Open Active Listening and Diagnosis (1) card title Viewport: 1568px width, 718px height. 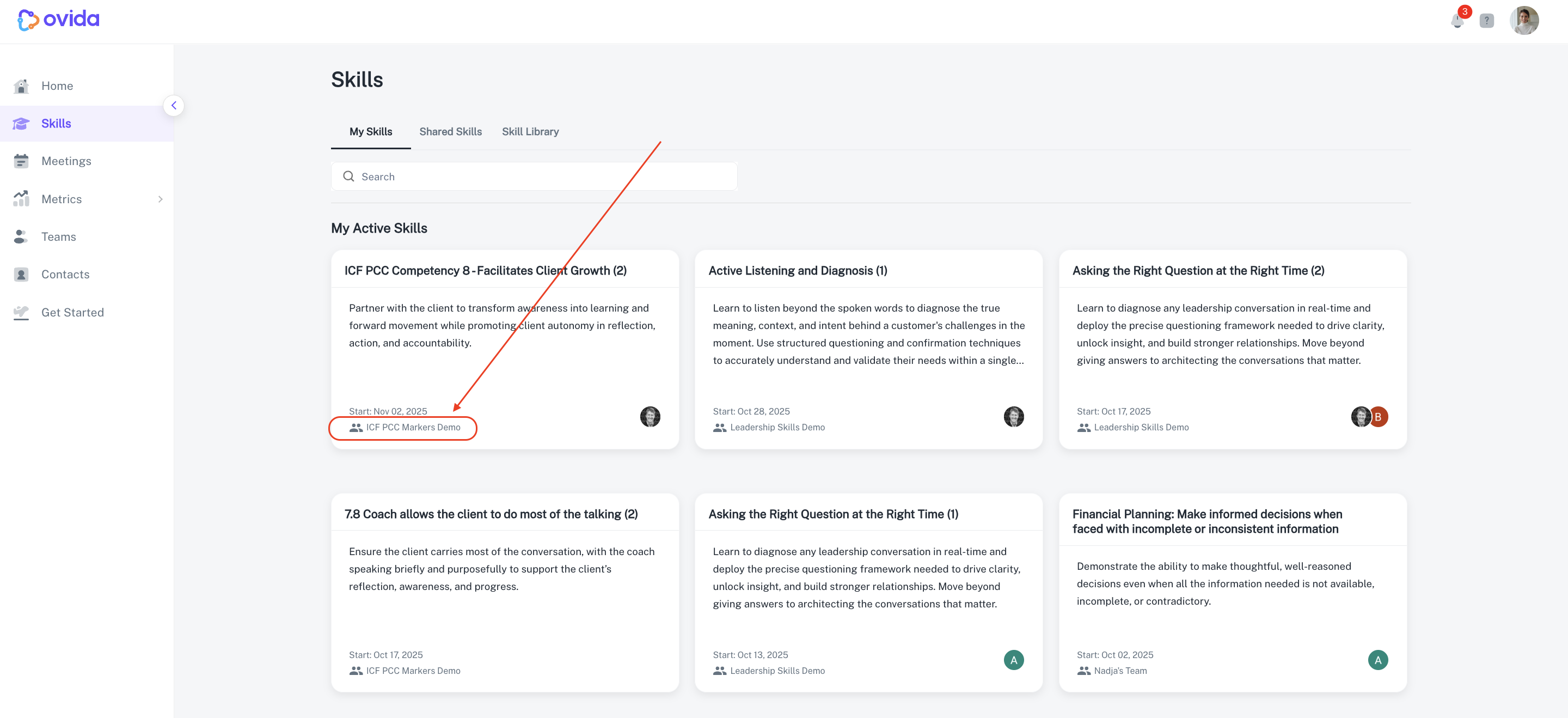(x=798, y=270)
